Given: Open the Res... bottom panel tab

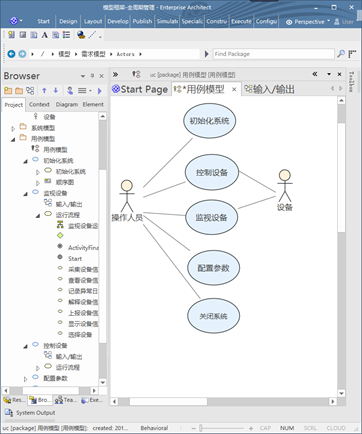Looking at the screenshot, I should coord(14,400).
